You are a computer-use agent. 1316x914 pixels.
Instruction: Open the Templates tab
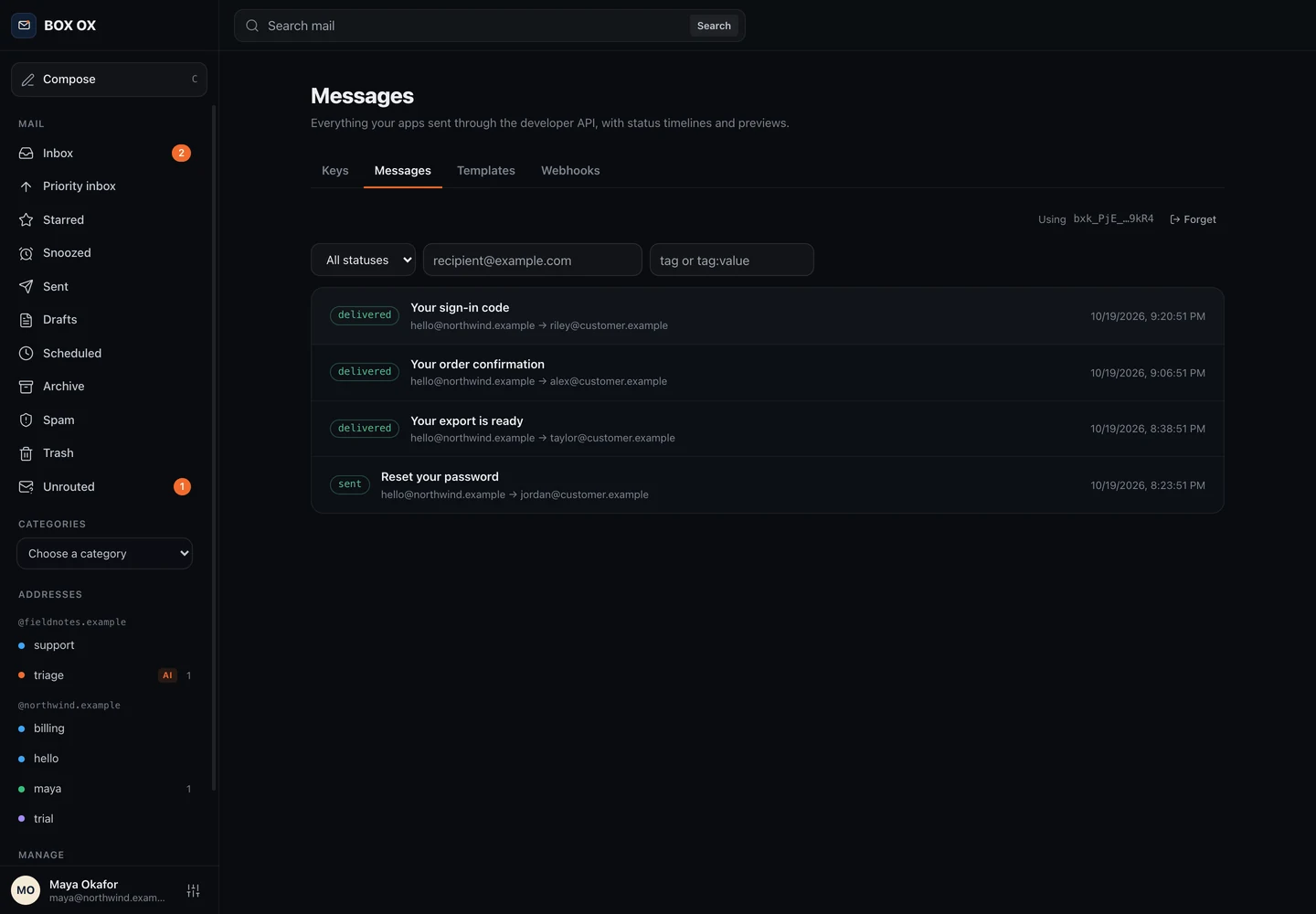tap(486, 171)
